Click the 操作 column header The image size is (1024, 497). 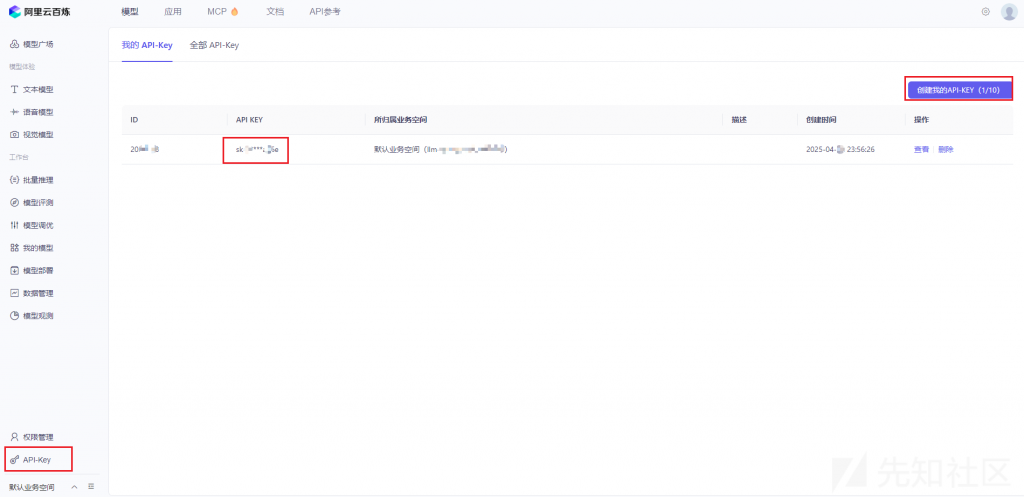[921, 120]
